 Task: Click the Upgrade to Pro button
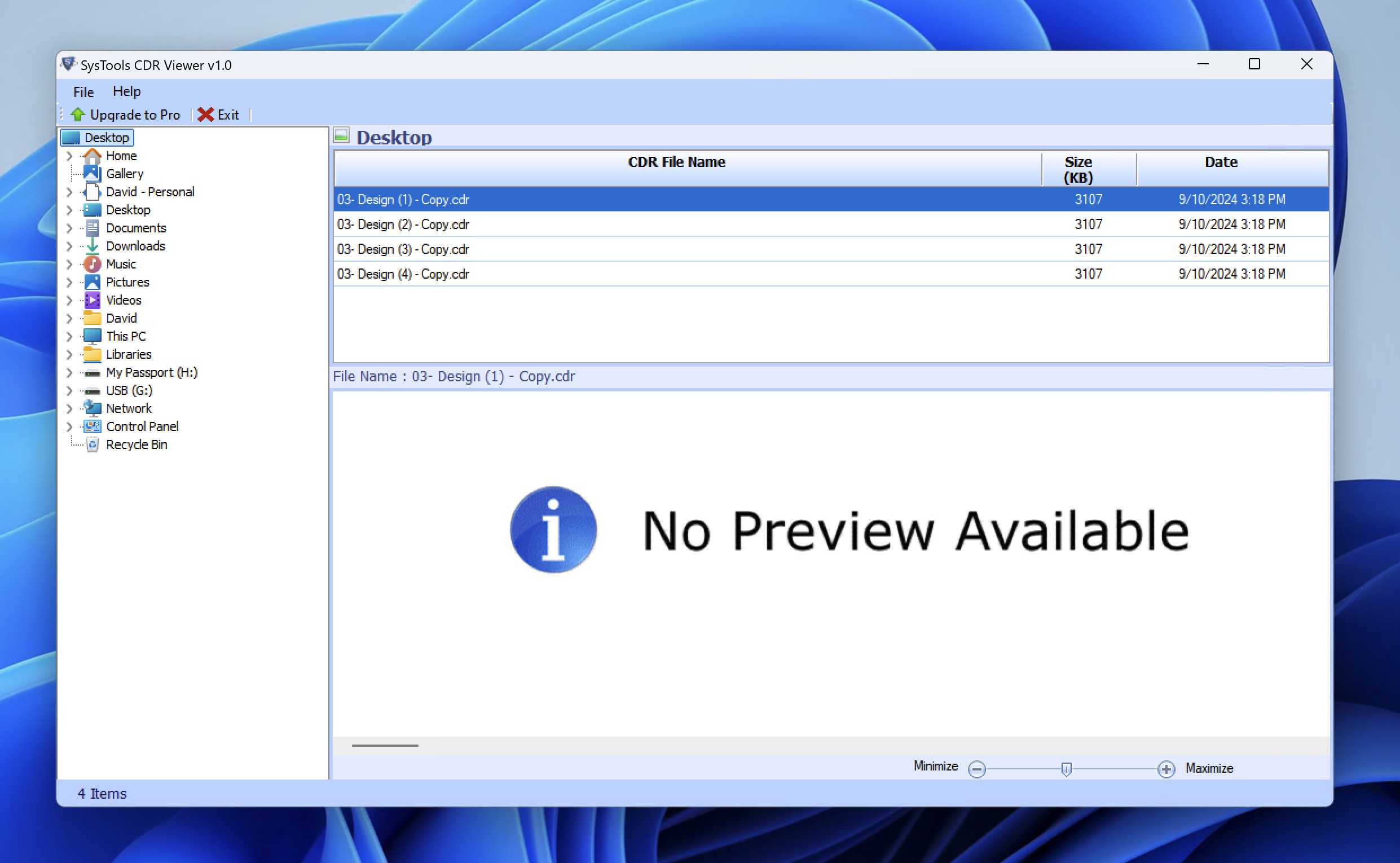tap(125, 115)
